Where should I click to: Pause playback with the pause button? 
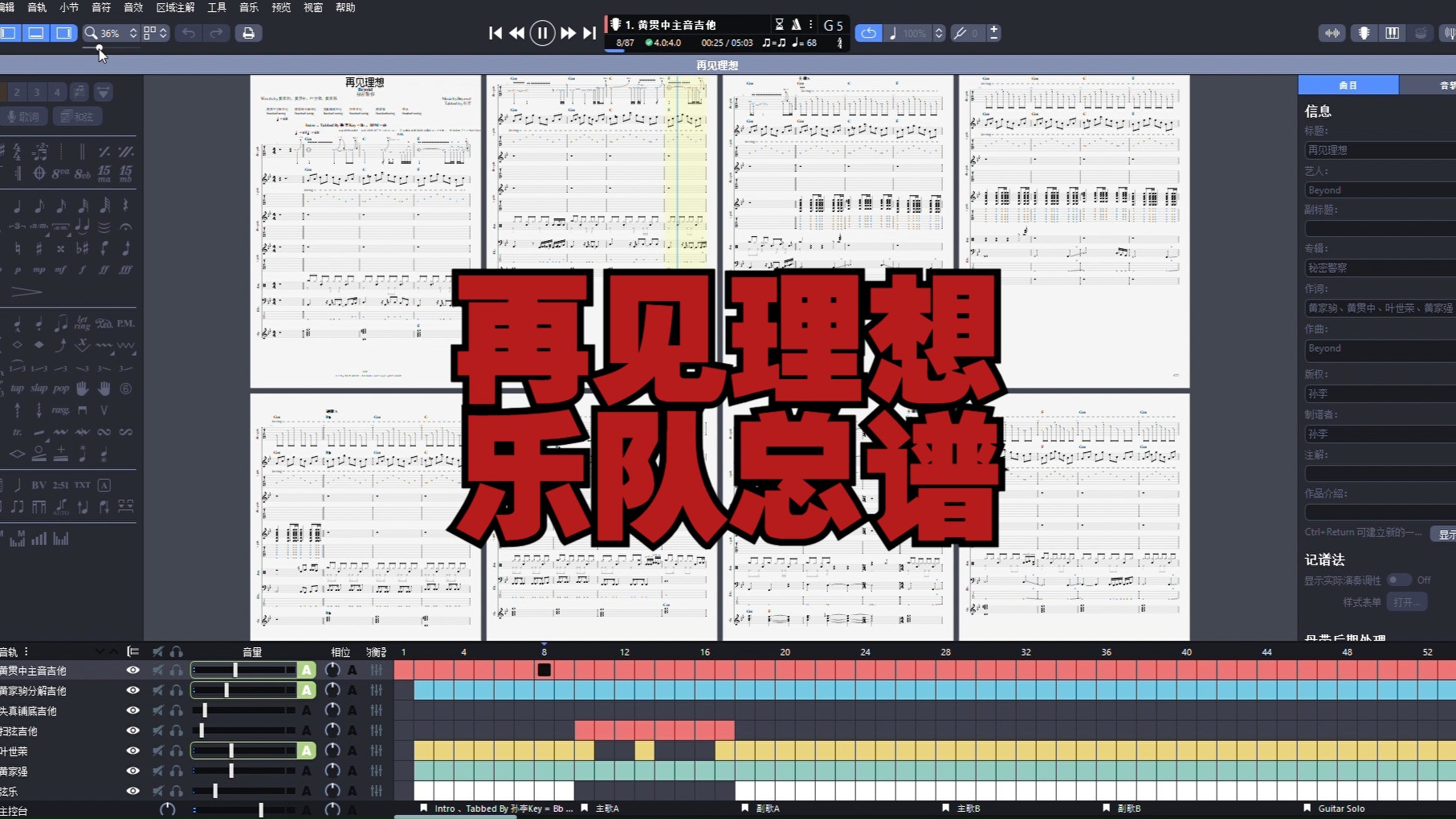pyautogui.click(x=542, y=33)
